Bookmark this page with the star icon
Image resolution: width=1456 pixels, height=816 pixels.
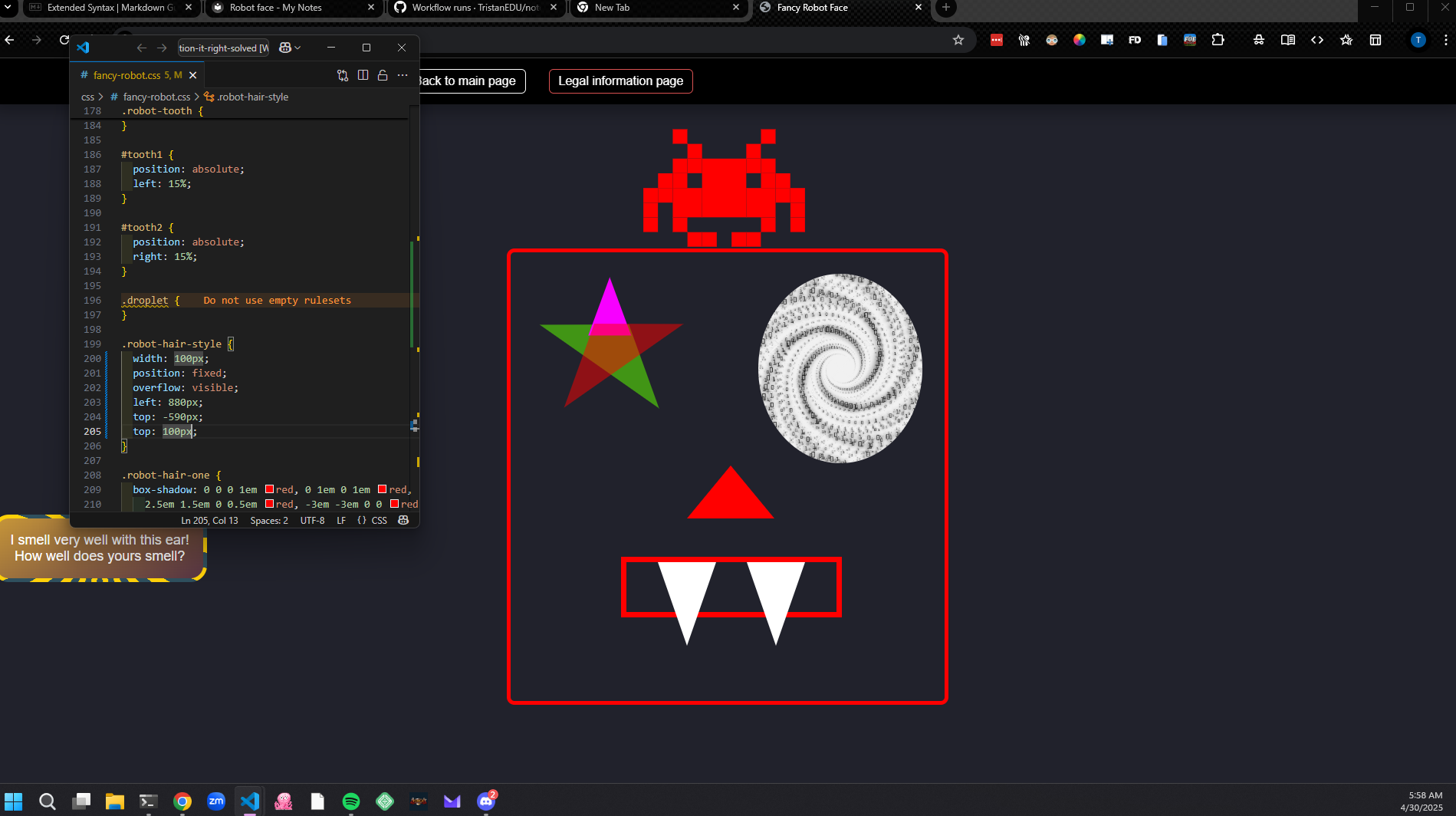pyautogui.click(x=958, y=40)
